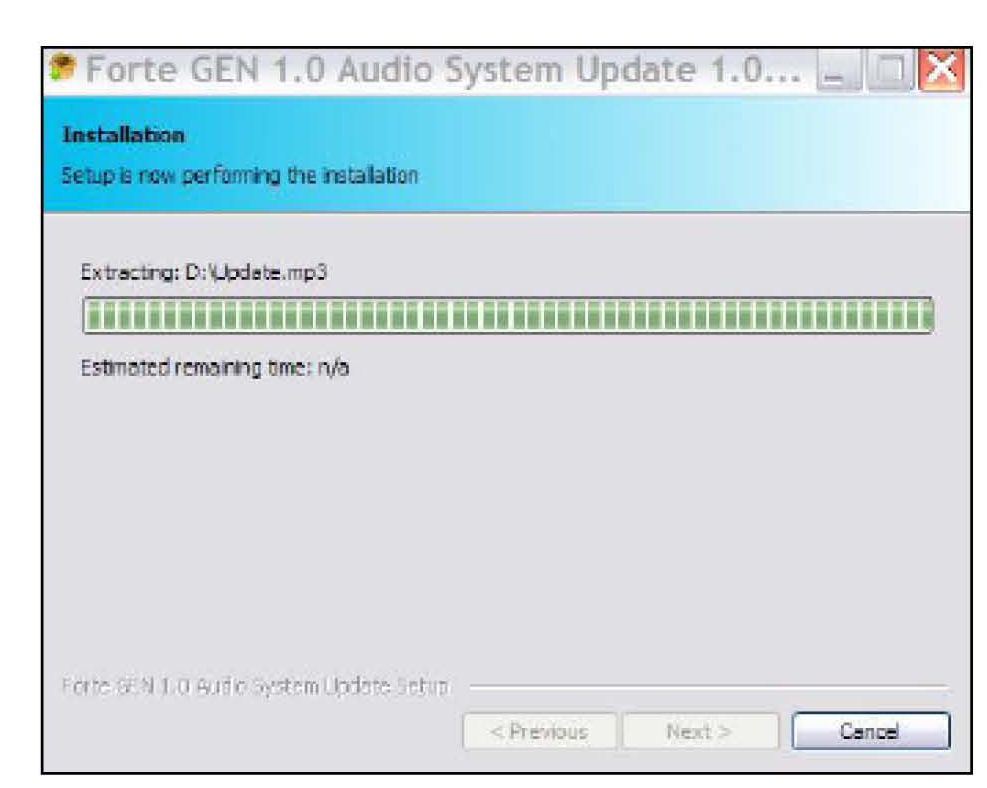Image resolution: width=987 pixels, height=788 pixels.
Task: Maximize the Forte GEN update window
Action: 891,70
